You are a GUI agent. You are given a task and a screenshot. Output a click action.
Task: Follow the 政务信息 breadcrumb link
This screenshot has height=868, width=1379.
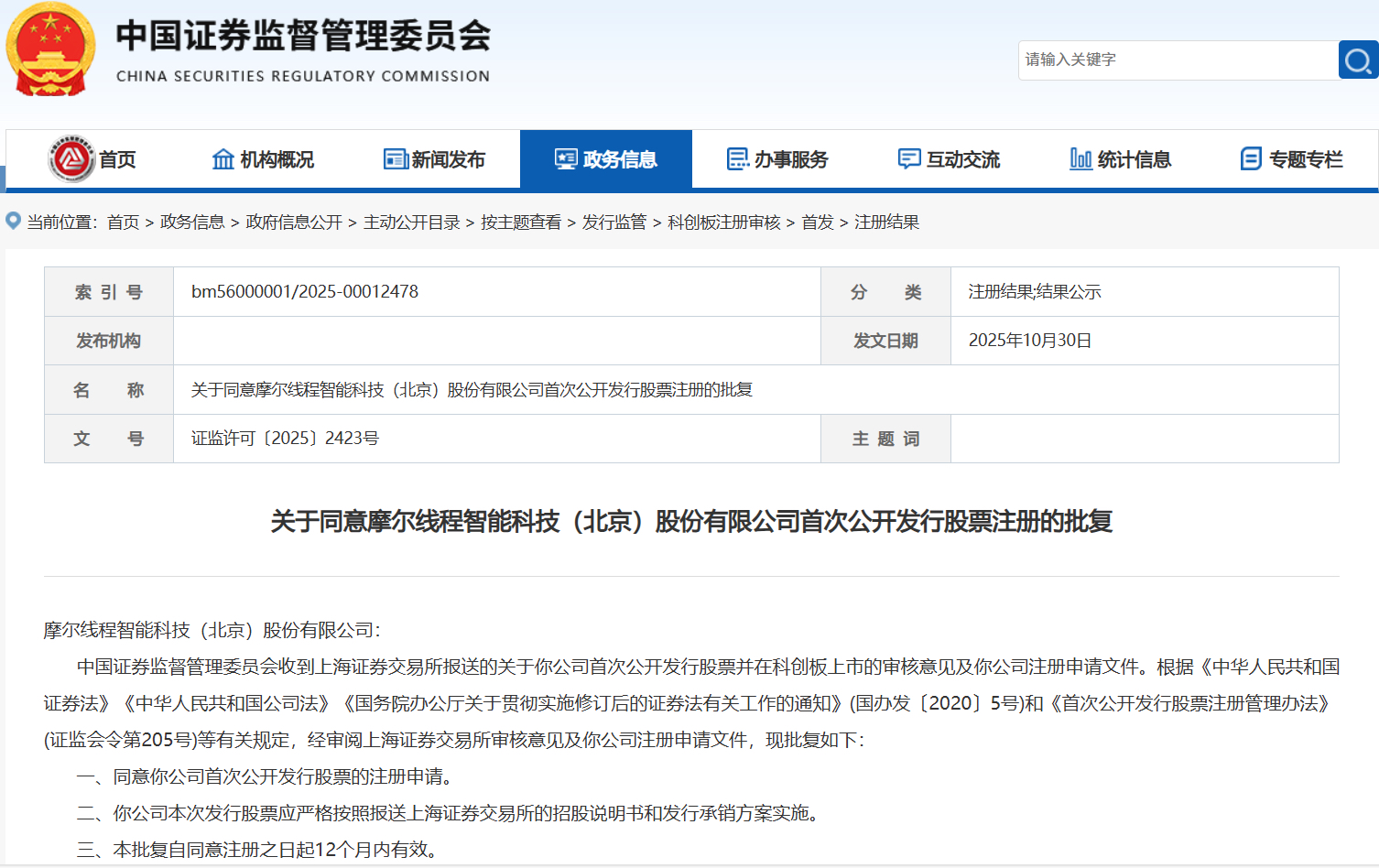(192, 222)
